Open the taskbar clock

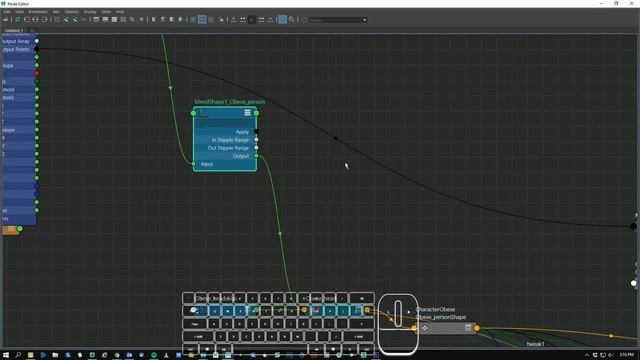pyautogui.click(x=626, y=355)
